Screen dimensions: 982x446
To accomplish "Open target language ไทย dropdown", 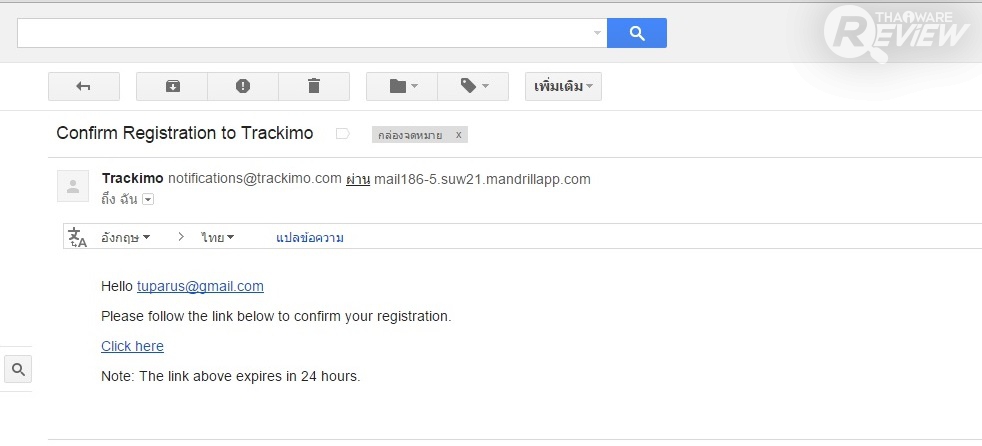I will pos(217,237).
